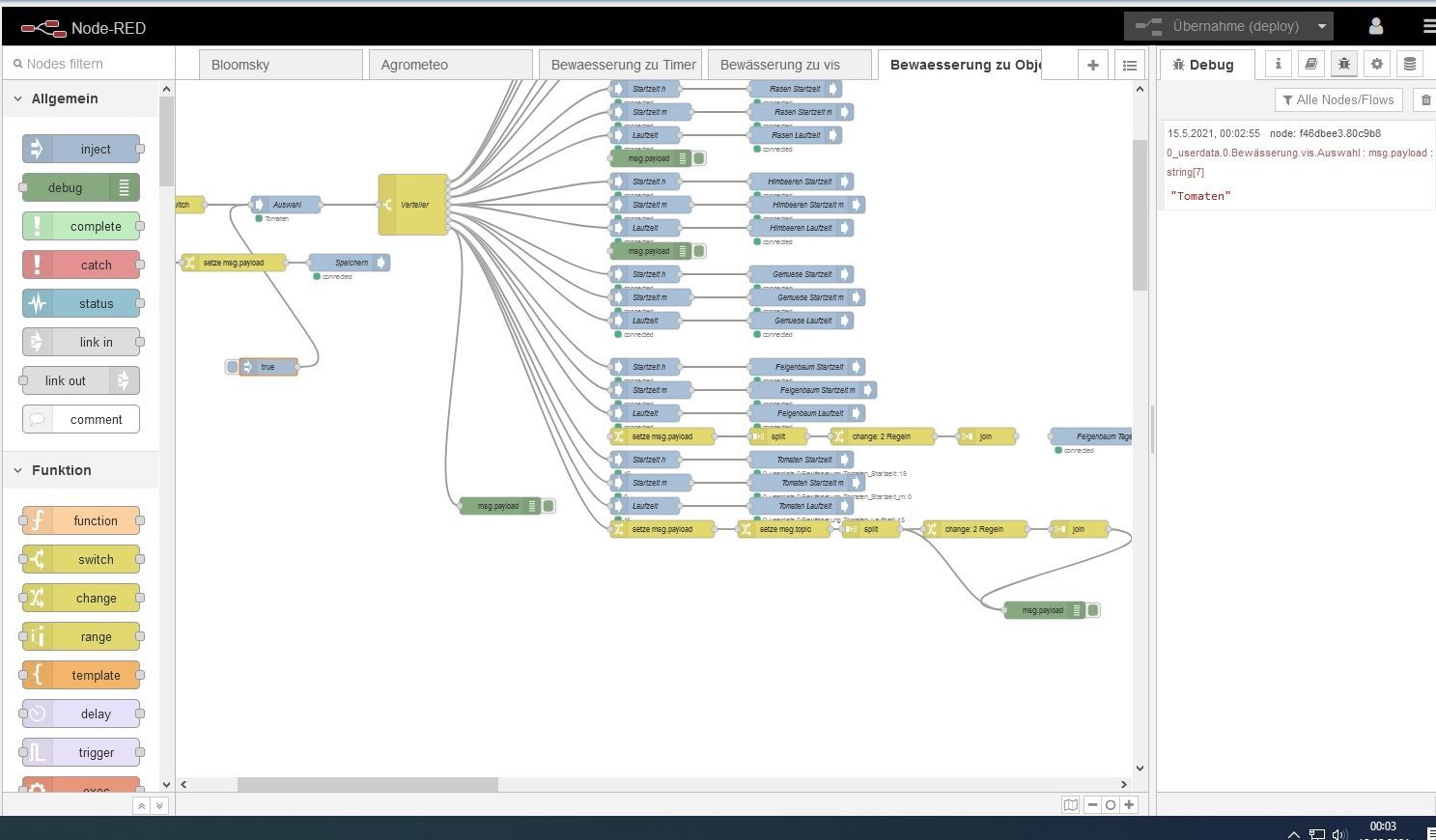Select the Bewaesserung zu Obj tab

coord(959,65)
